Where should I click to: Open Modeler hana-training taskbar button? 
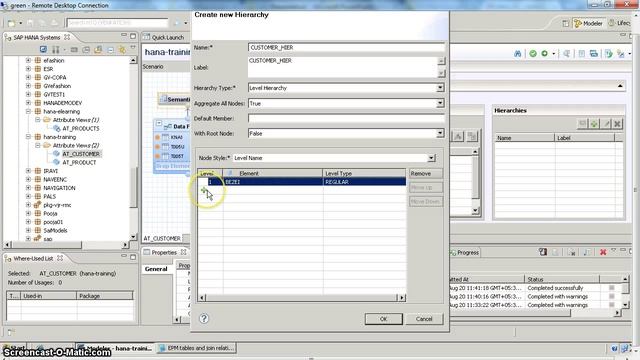pyautogui.click(x=116, y=349)
